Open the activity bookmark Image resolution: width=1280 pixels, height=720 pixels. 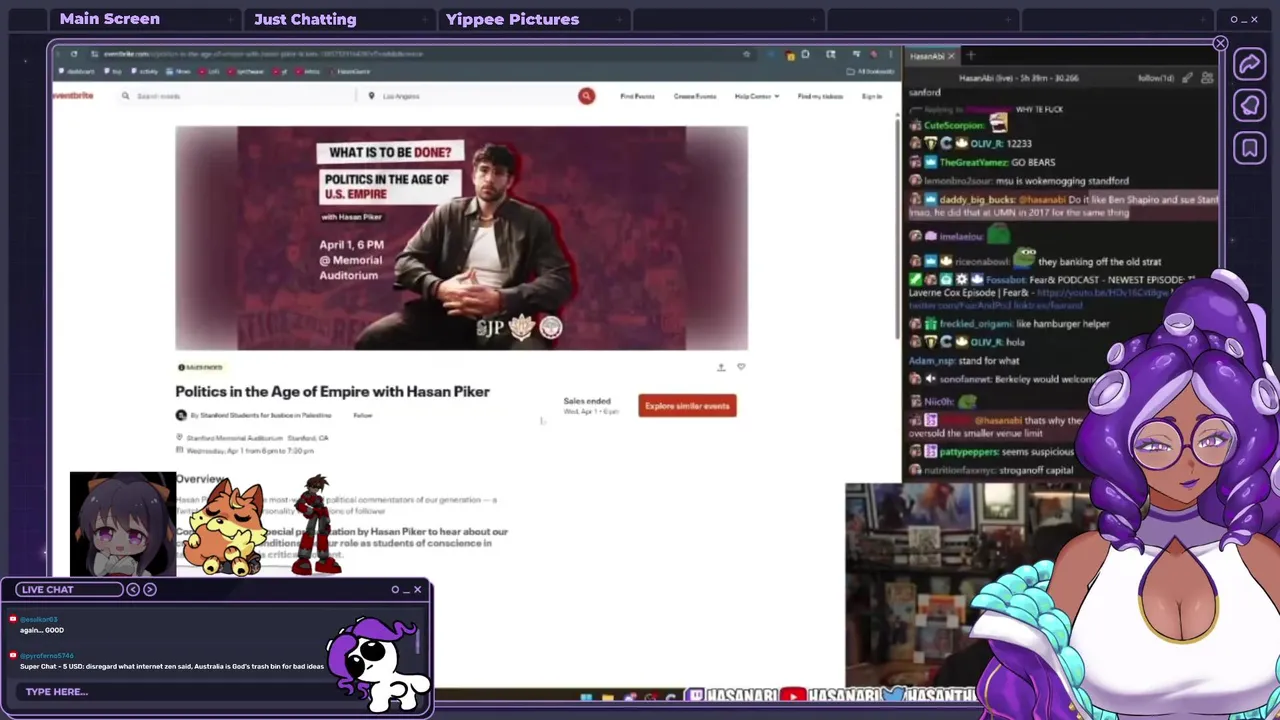click(x=146, y=71)
